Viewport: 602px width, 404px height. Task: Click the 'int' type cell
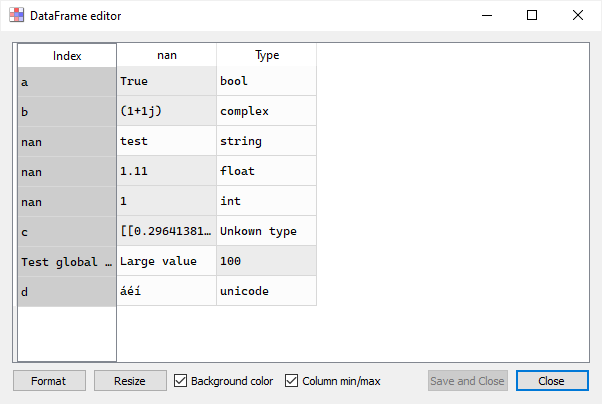[x=267, y=201]
